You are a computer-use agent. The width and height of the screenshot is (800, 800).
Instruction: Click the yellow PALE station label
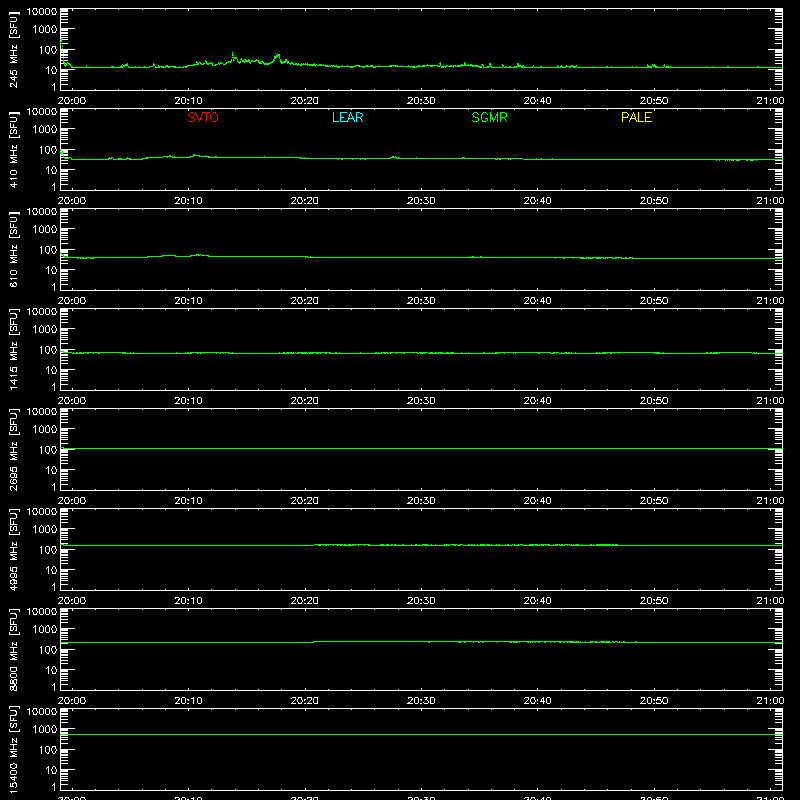[636, 117]
